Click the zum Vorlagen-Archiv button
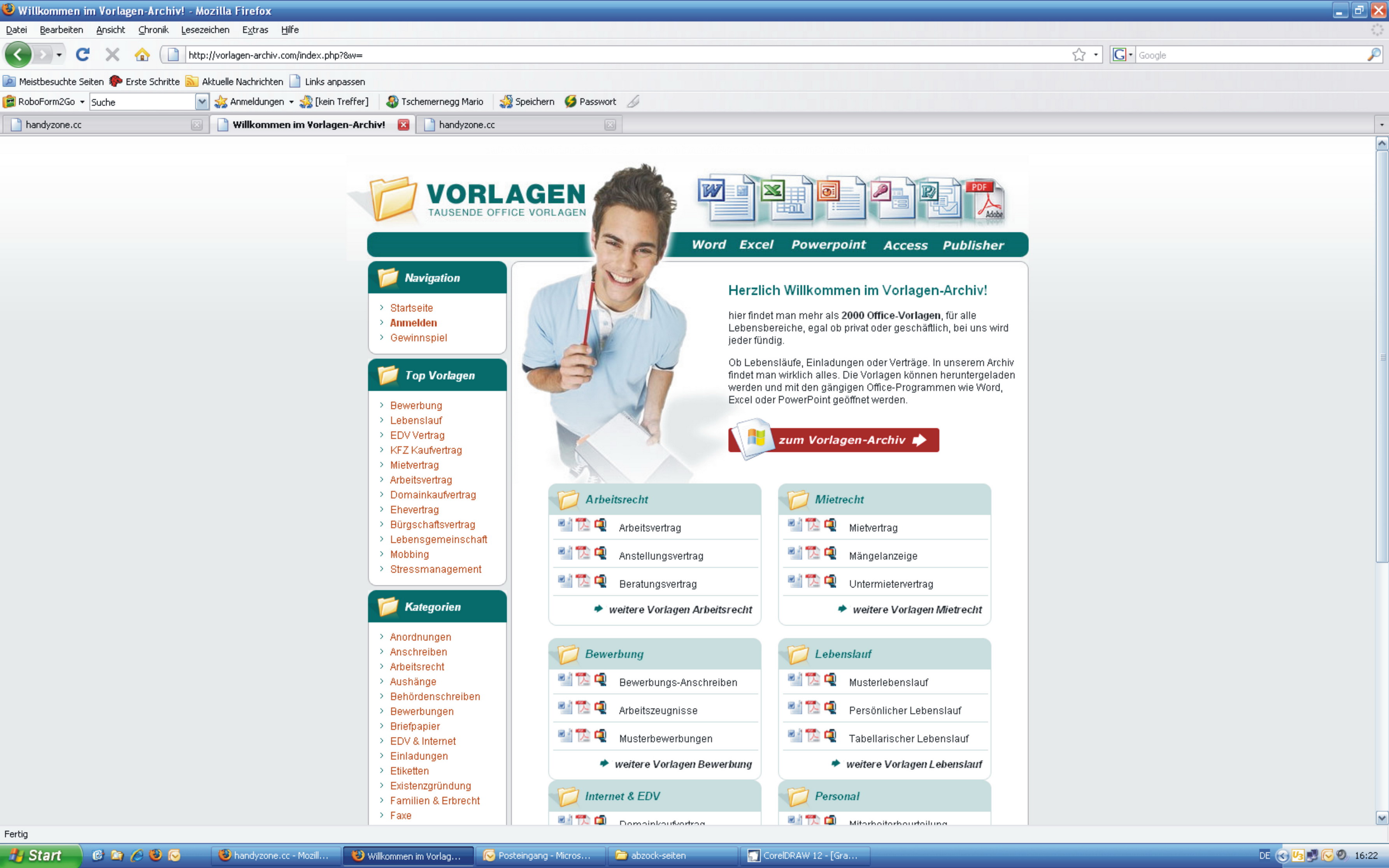The width and height of the screenshot is (1389, 868). coord(833,440)
